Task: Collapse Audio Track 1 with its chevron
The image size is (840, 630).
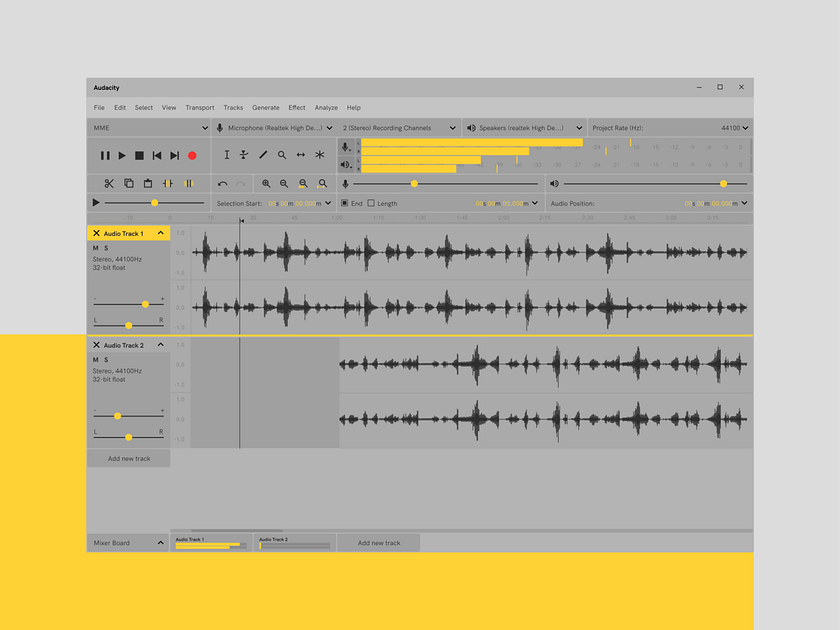Action: tap(160, 233)
